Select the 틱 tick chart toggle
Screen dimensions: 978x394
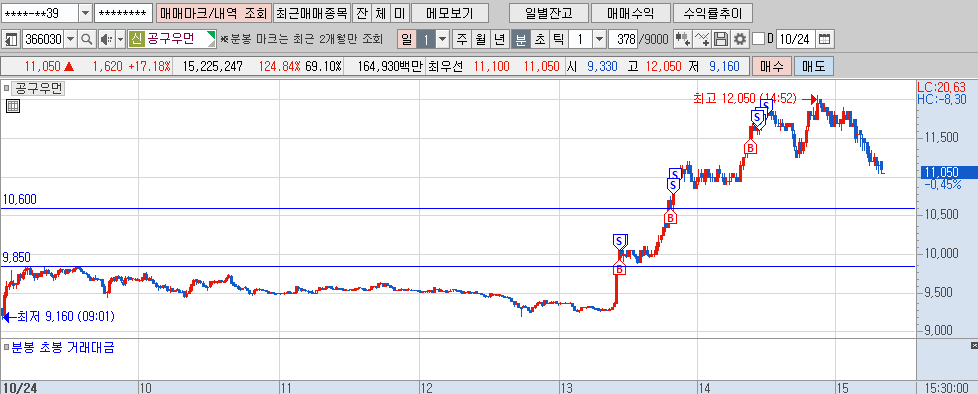558,39
